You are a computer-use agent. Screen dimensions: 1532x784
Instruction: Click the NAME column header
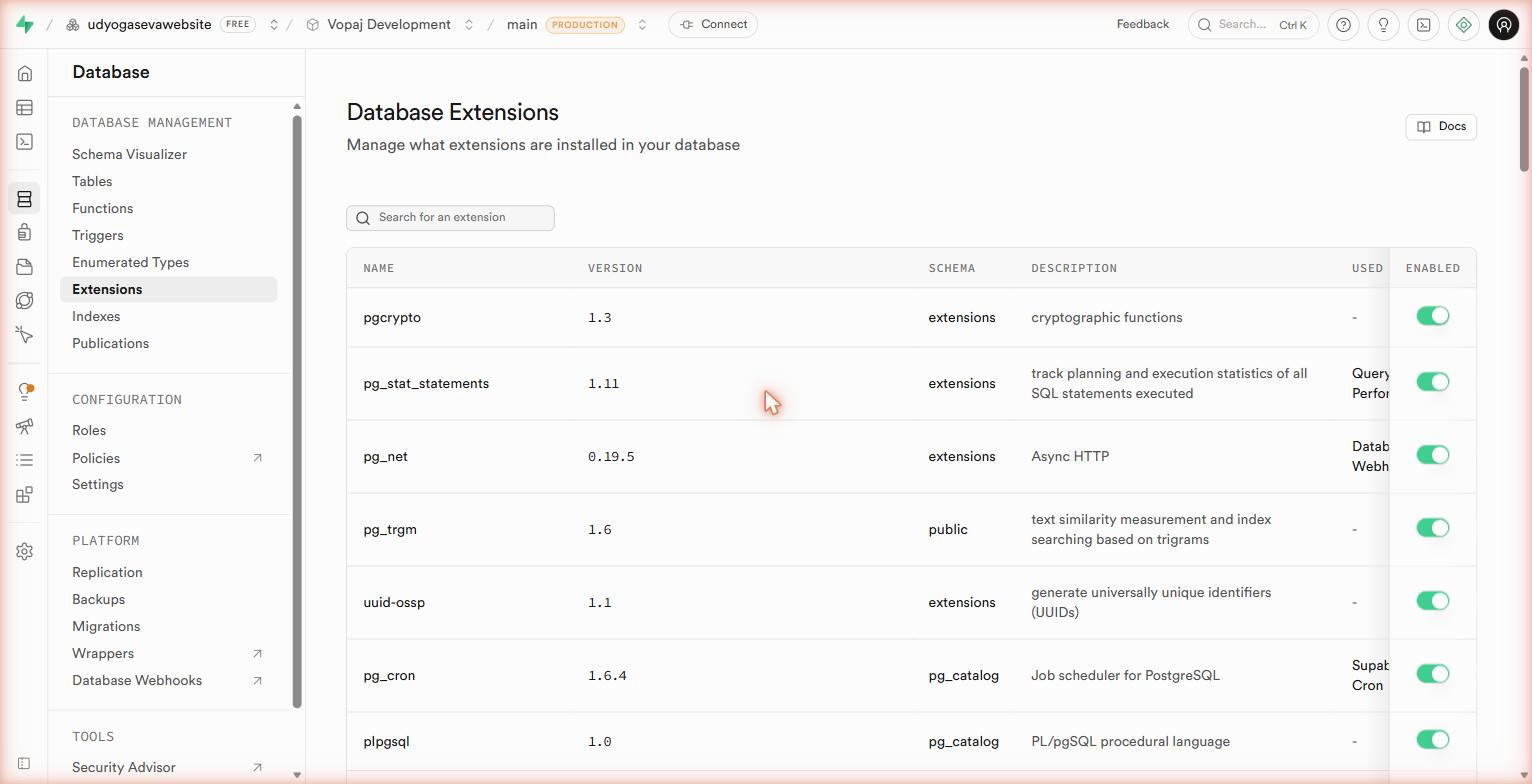click(x=379, y=269)
